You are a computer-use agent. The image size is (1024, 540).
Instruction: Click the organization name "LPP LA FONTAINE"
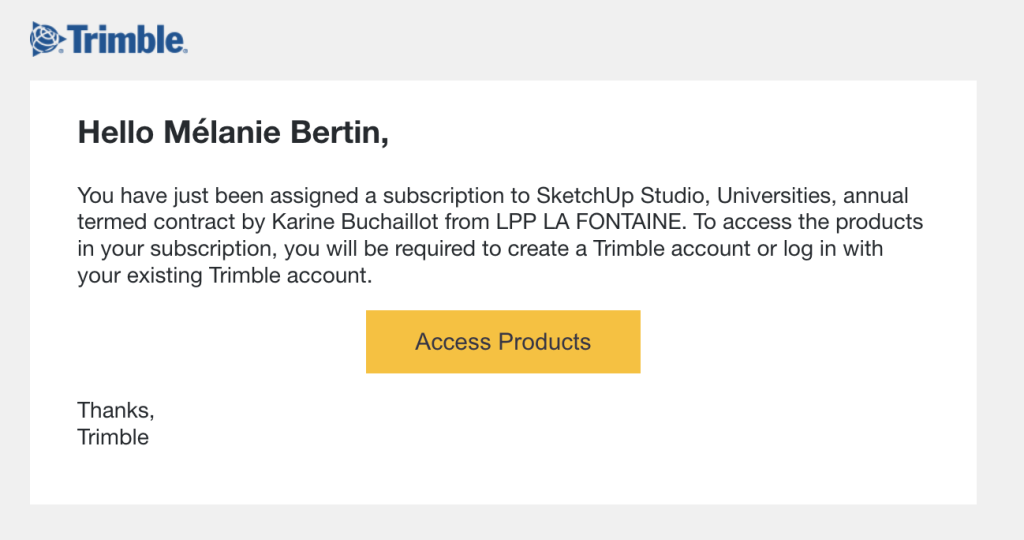tap(588, 222)
